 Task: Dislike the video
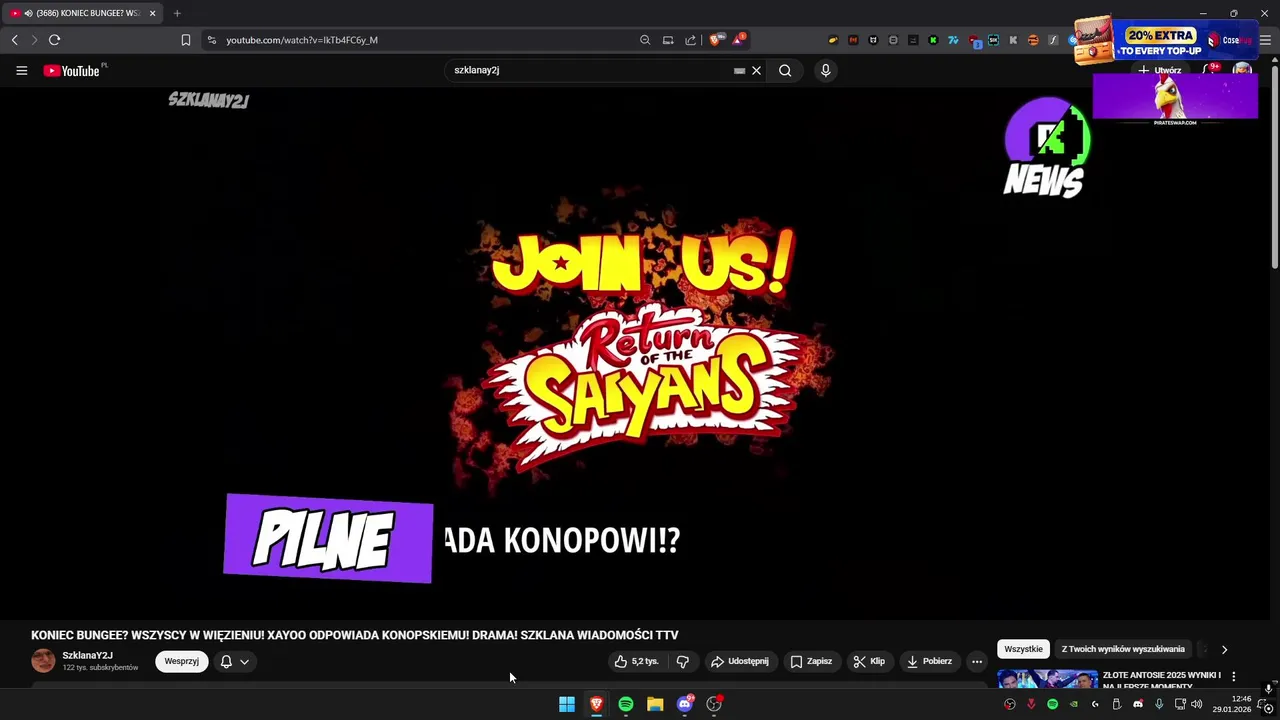click(683, 661)
